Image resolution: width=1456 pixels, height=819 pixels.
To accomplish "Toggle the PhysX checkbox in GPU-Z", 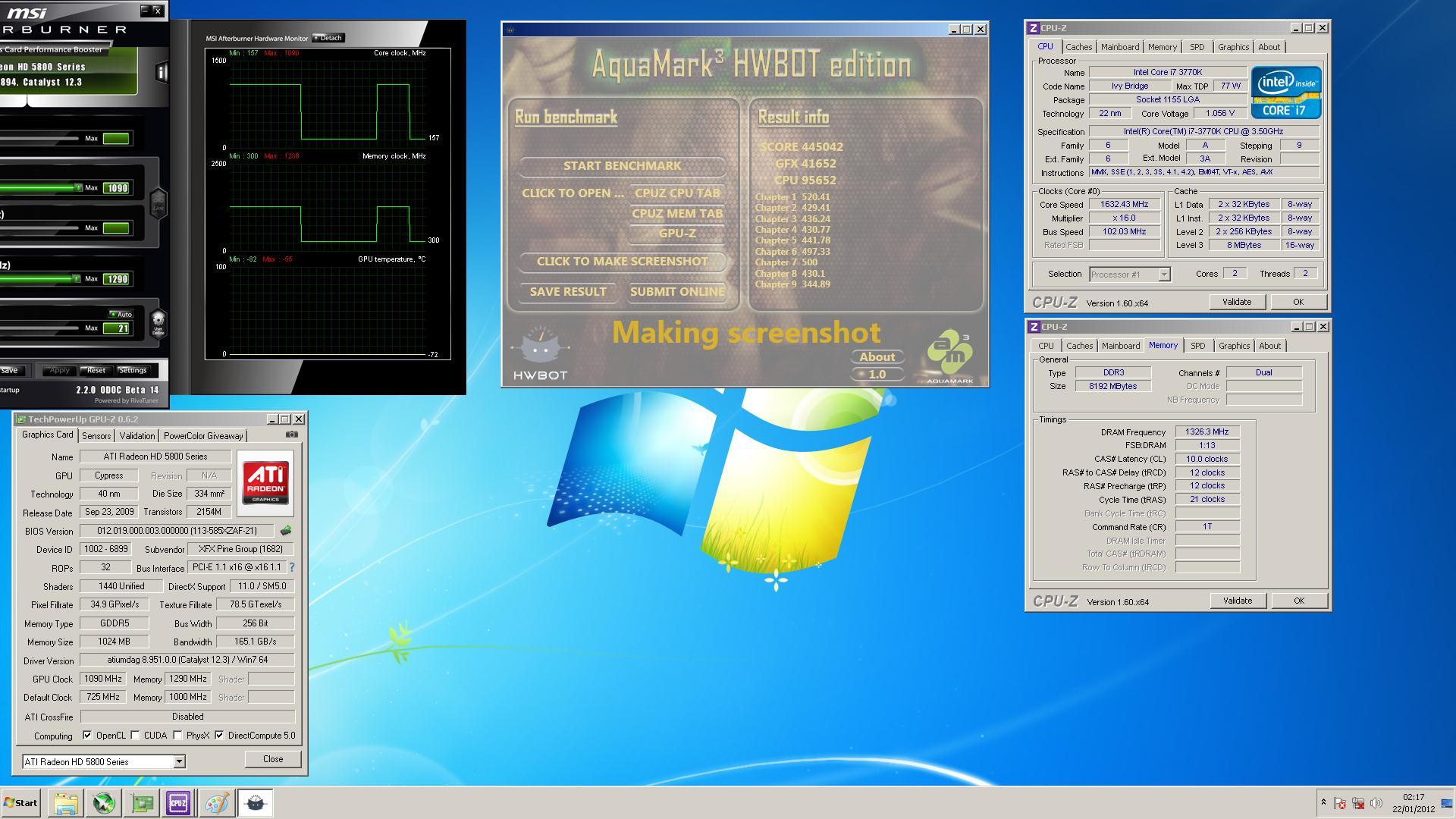I will [177, 736].
